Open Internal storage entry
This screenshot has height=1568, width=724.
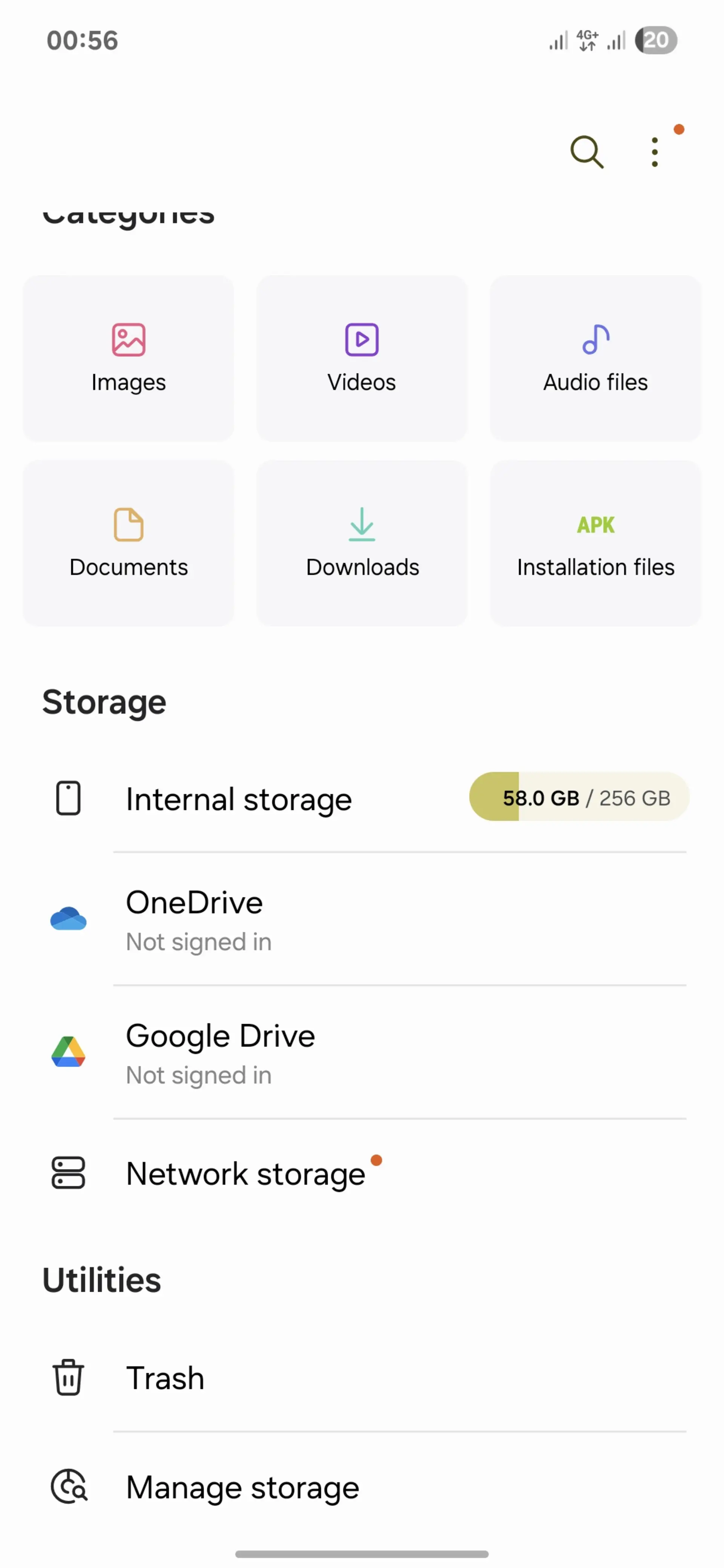[362, 798]
